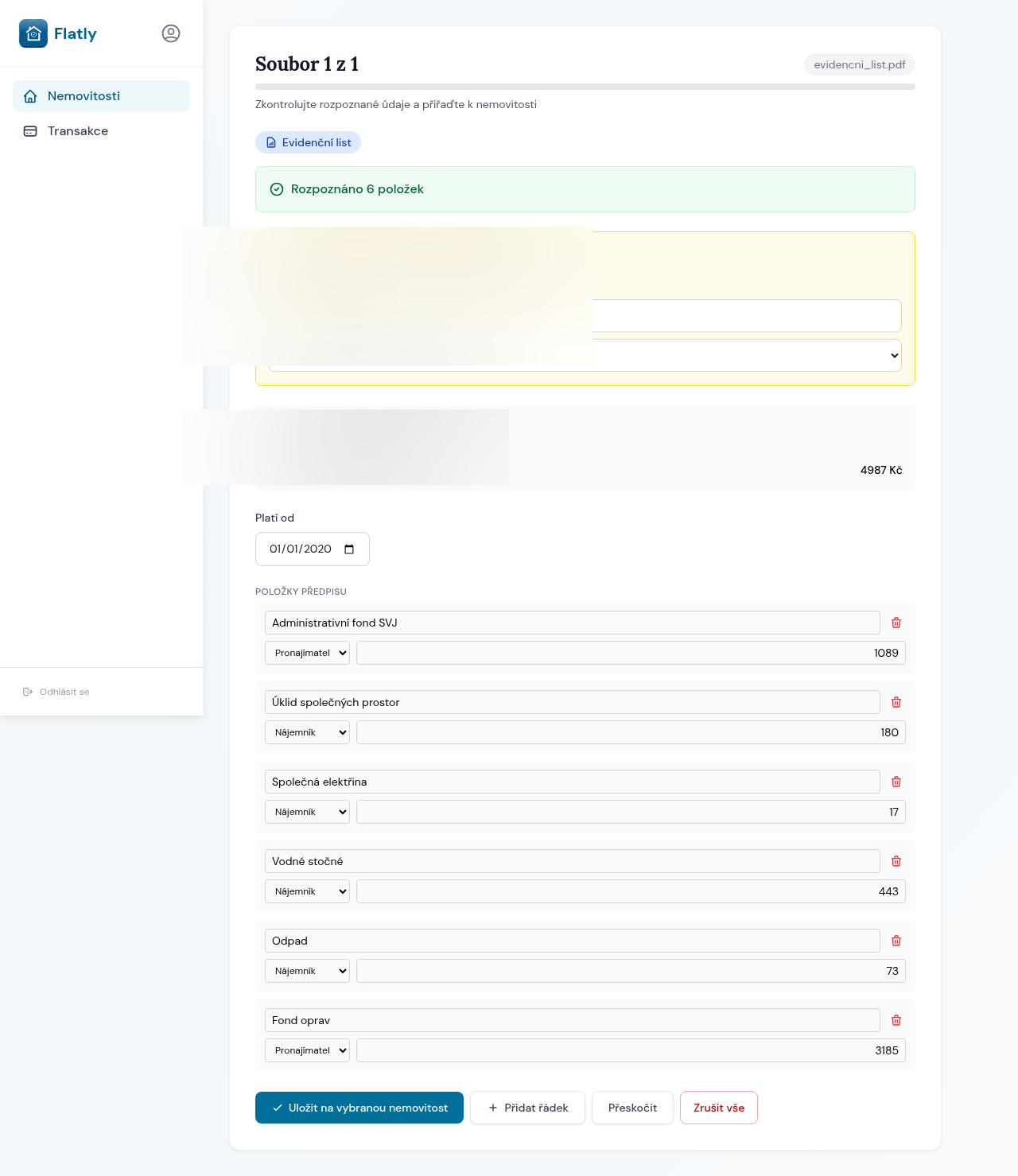
Task: Cancel everything with Zrušit vše
Action: click(718, 1107)
